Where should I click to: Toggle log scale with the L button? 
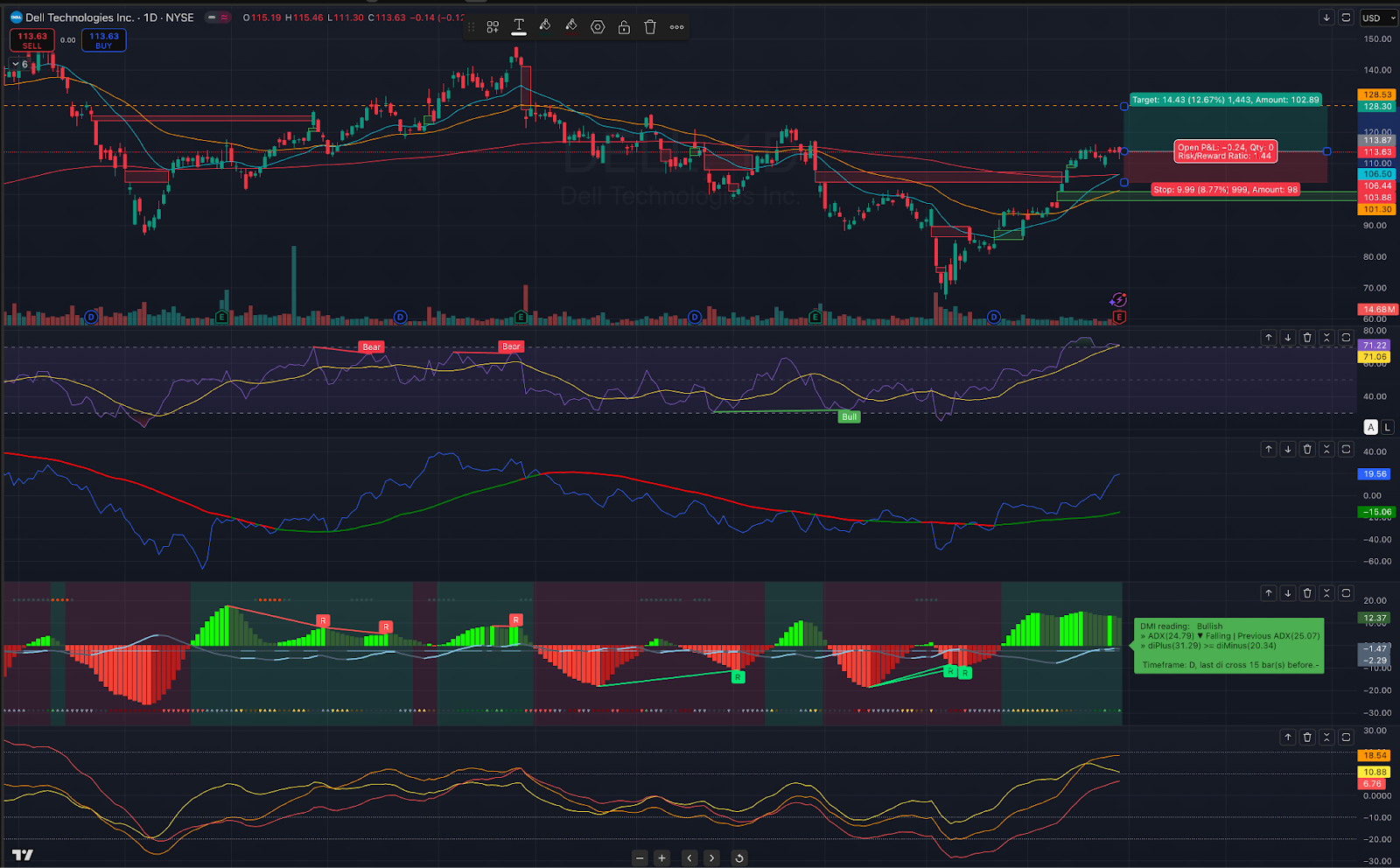tap(1387, 427)
